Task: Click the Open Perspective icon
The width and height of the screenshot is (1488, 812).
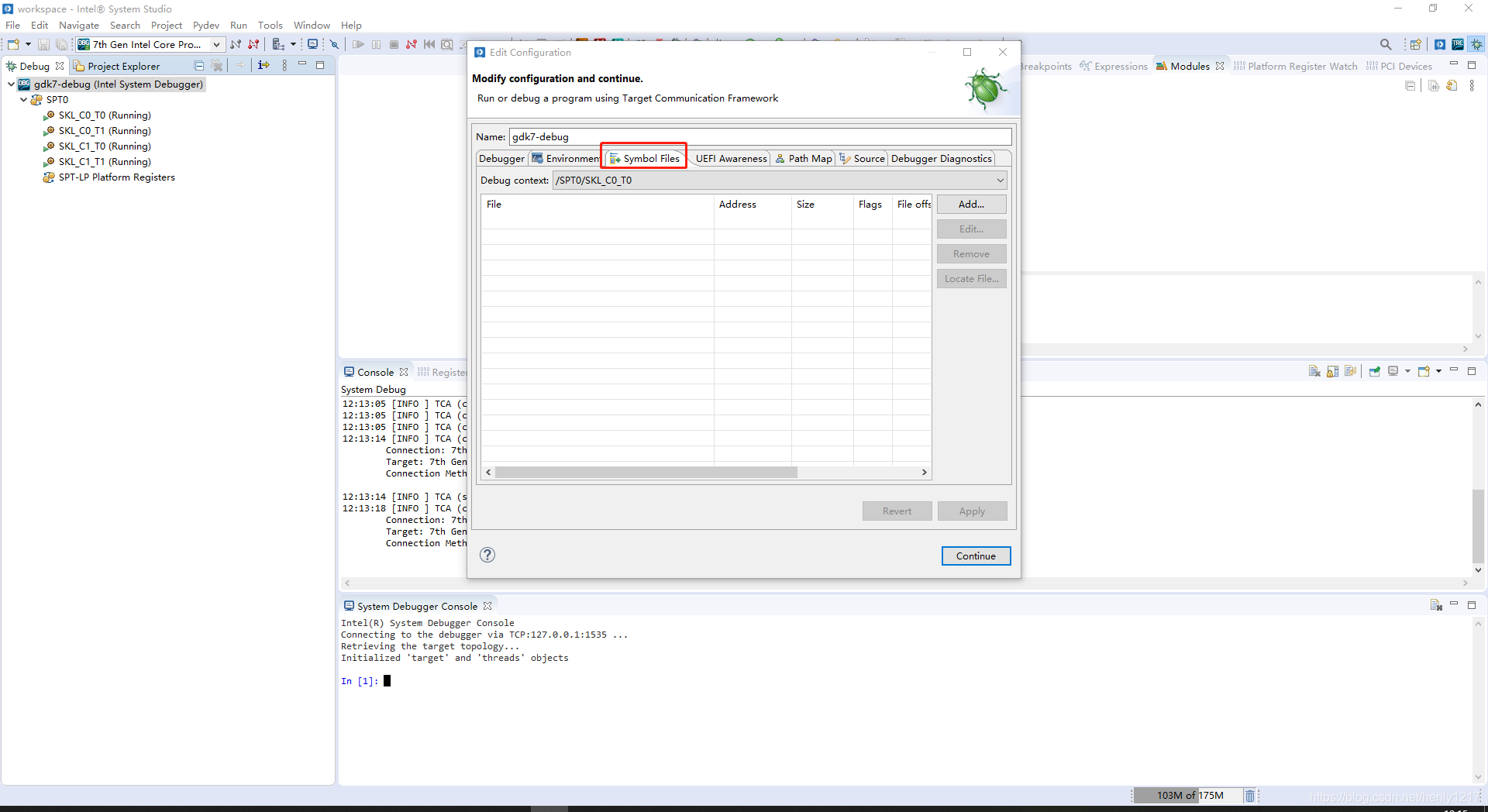Action: point(1416,44)
